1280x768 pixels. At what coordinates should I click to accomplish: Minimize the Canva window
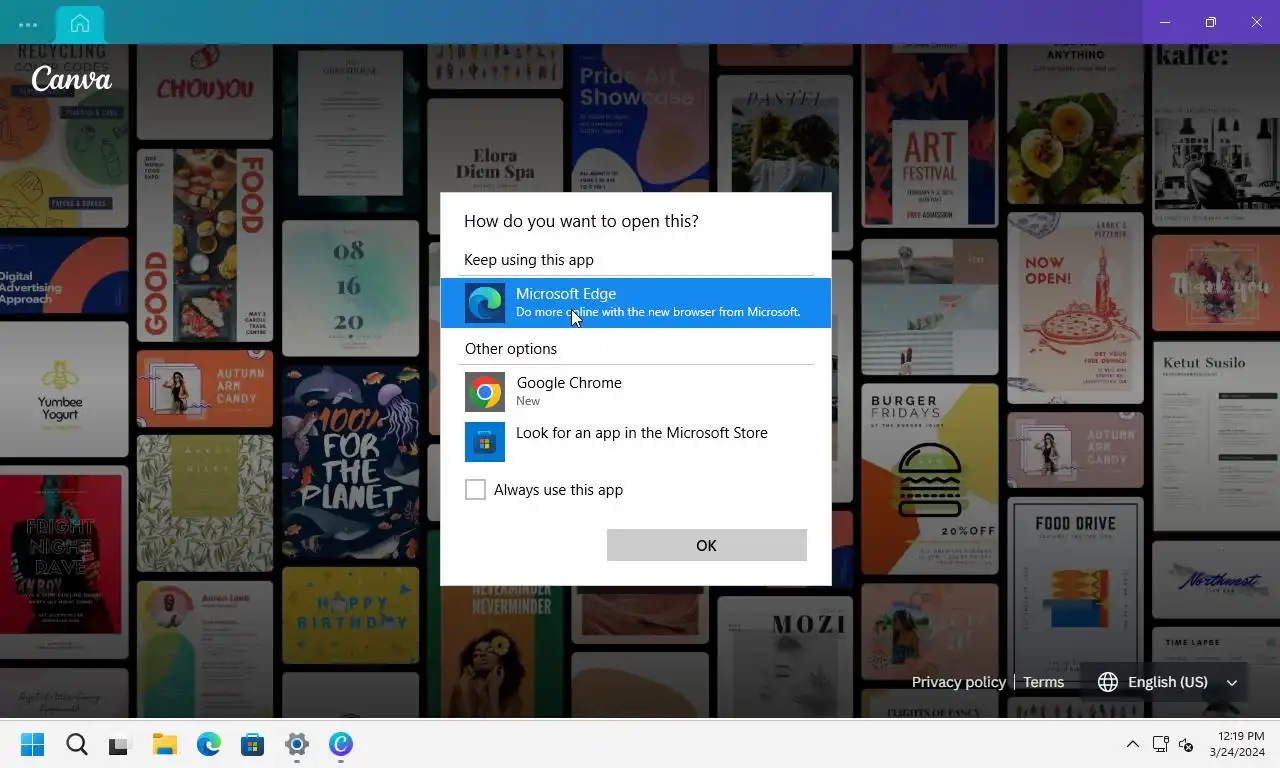[1165, 22]
